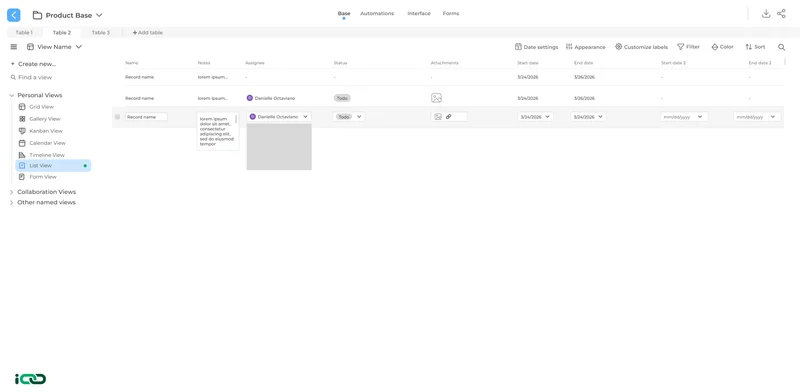Tick the checkbox on the editing row
Image resolution: width=800 pixels, height=392 pixels.
(x=117, y=117)
